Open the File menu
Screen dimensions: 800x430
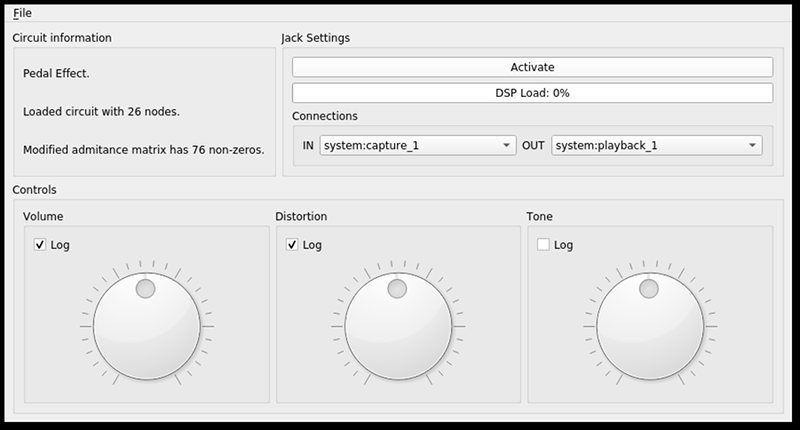(x=22, y=13)
